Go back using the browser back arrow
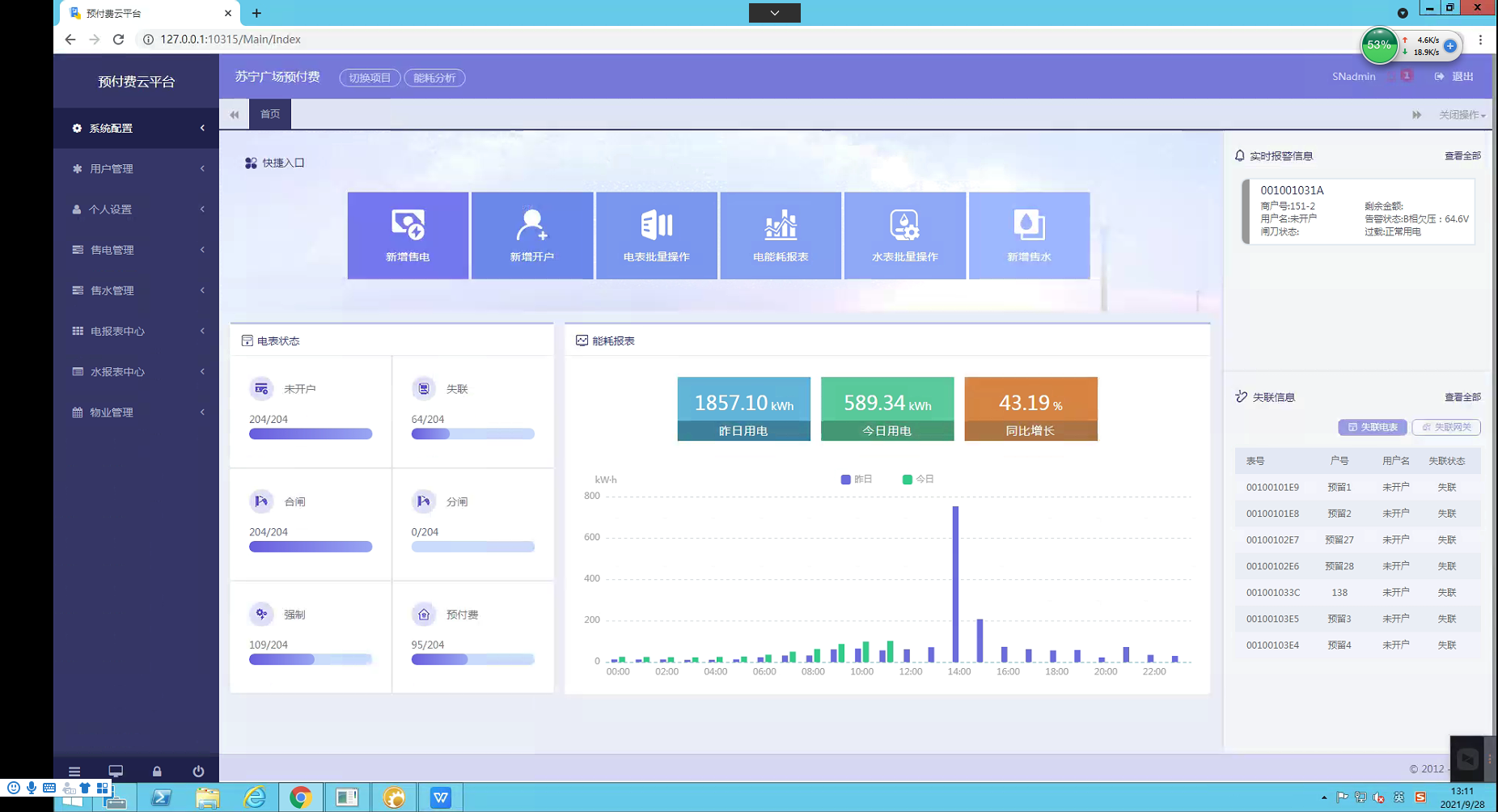The height and width of the screenshot is (812, 1498). point(70,39)
